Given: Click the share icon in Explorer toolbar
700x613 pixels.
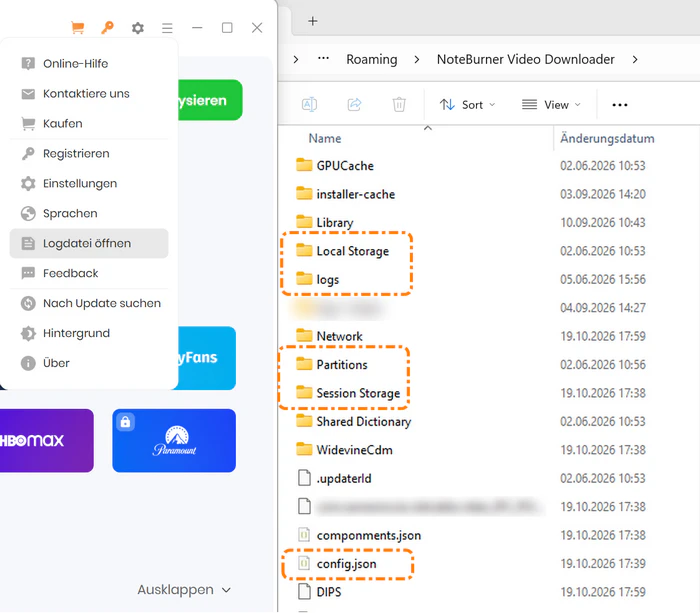Looking at the screenshot, I should click(354, 104).
